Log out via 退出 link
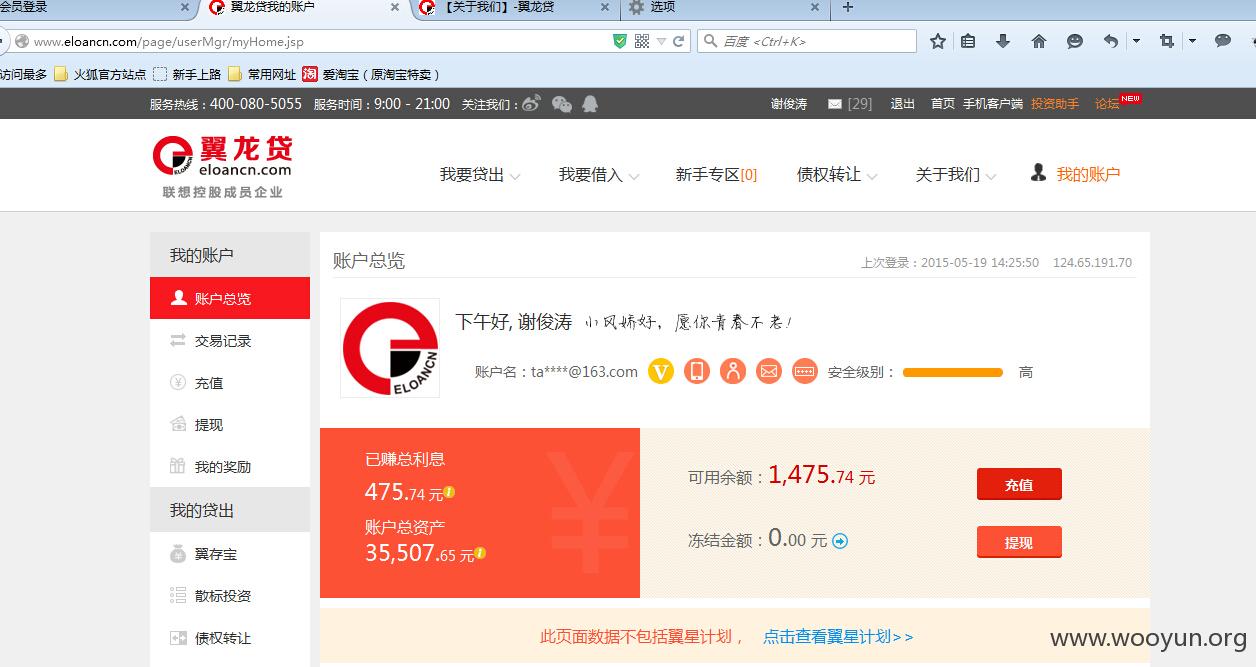This screenshot has width=1256, height=667. [903, 104]
